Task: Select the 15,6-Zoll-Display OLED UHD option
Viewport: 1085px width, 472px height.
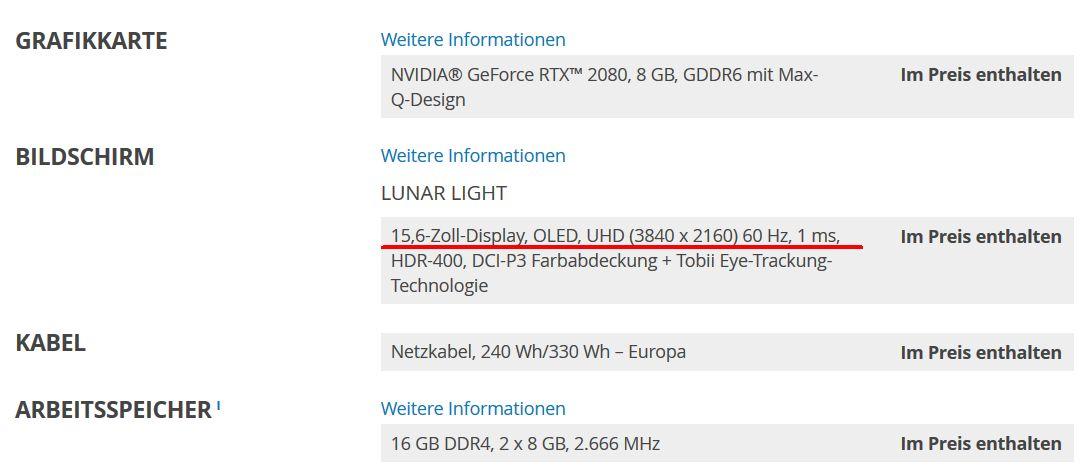Action: coord(560,237)
